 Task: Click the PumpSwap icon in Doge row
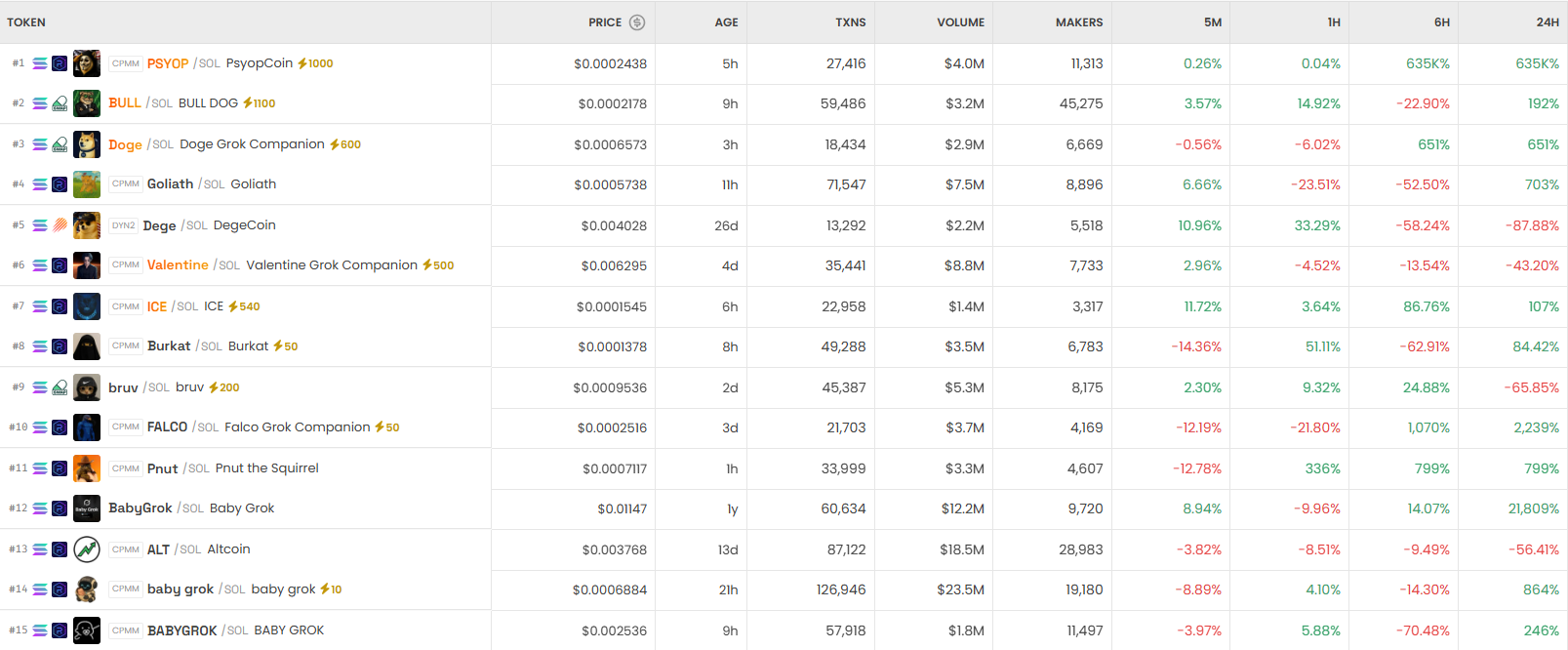pyautogui.click(x=60, y=144)
